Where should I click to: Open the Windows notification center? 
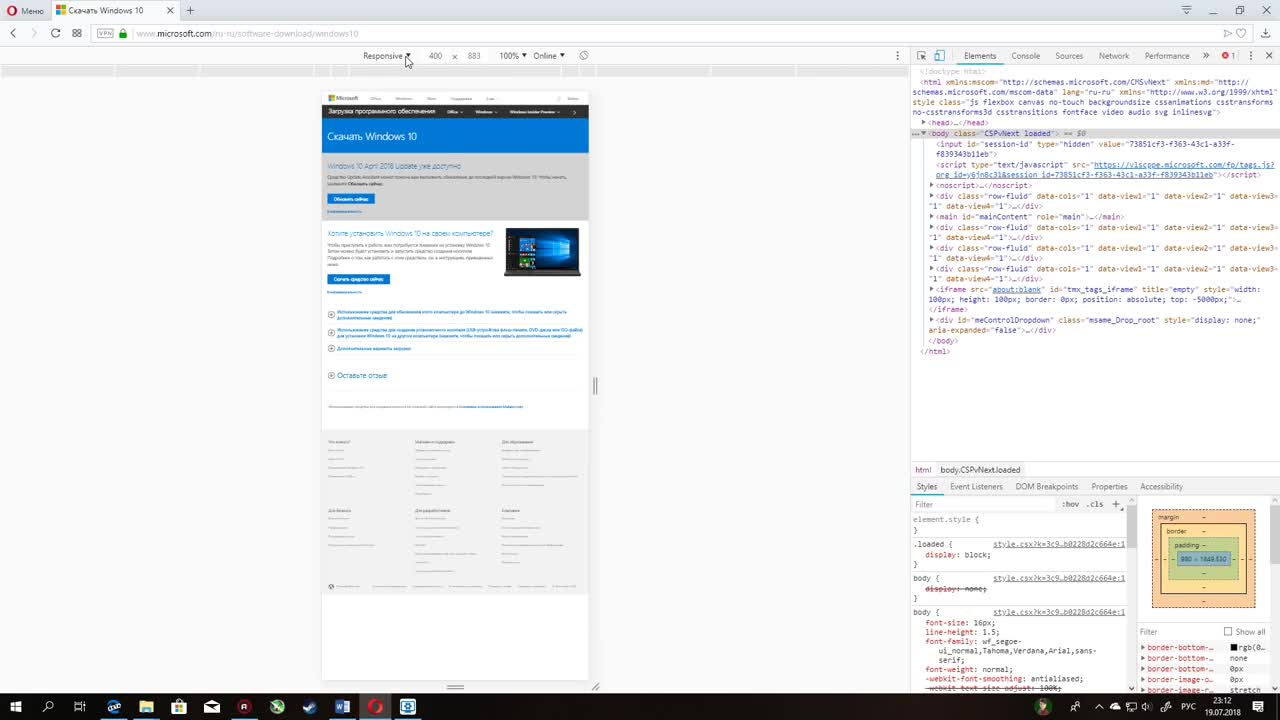[x=1259, y=707]
